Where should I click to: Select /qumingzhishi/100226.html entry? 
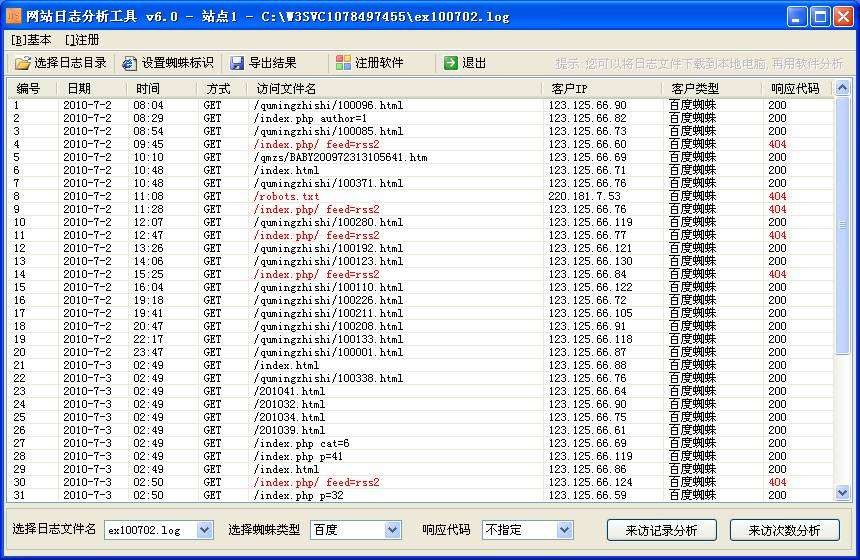(328, 301)
